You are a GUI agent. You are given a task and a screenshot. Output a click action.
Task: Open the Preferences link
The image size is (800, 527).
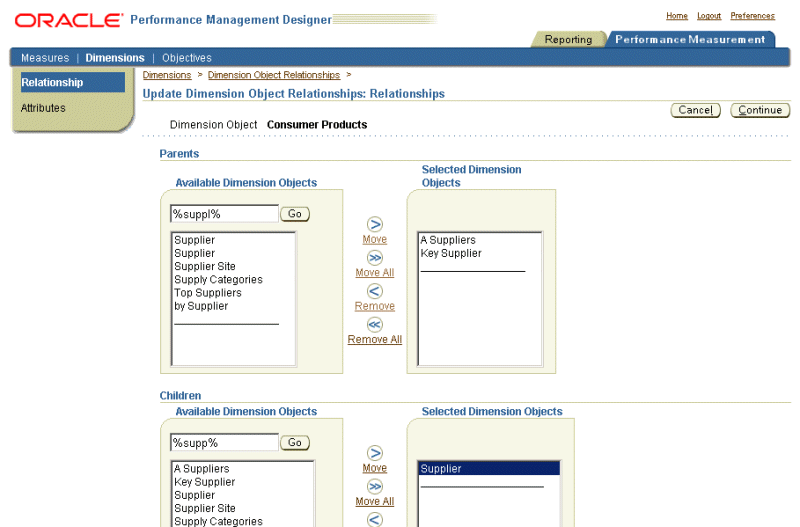[x=753, y=16]
